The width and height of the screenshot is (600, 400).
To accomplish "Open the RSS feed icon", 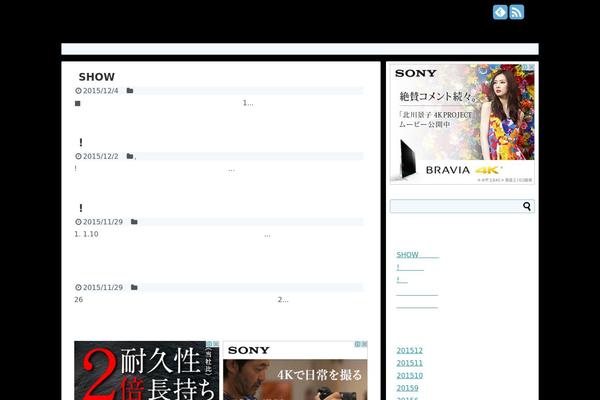I will [517, 12].
